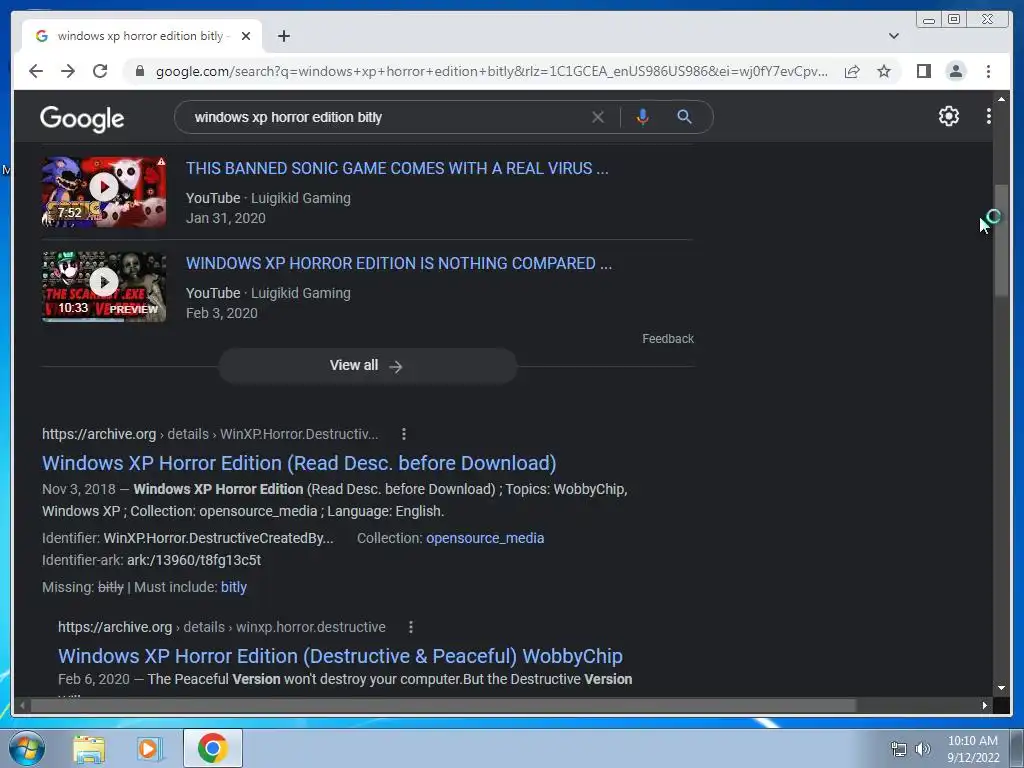The image size is (1024, 768).
Task: Go forward with the browser forward arrow
Action: [68, 71]
